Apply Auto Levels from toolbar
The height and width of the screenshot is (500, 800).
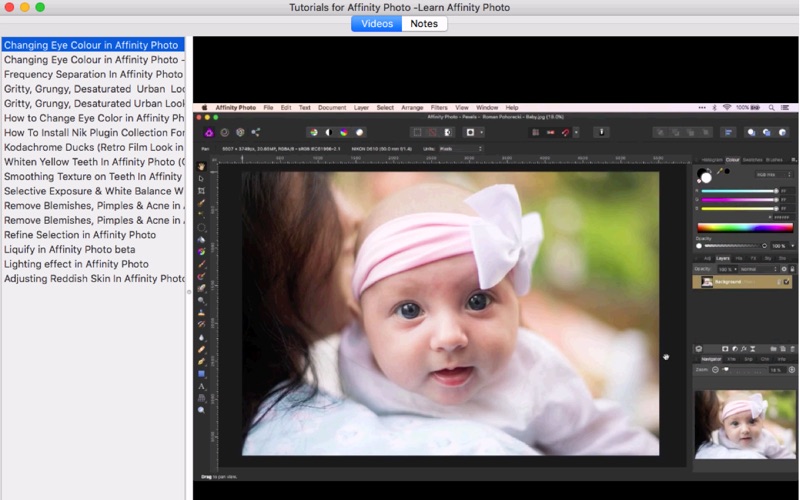[314, 133]
